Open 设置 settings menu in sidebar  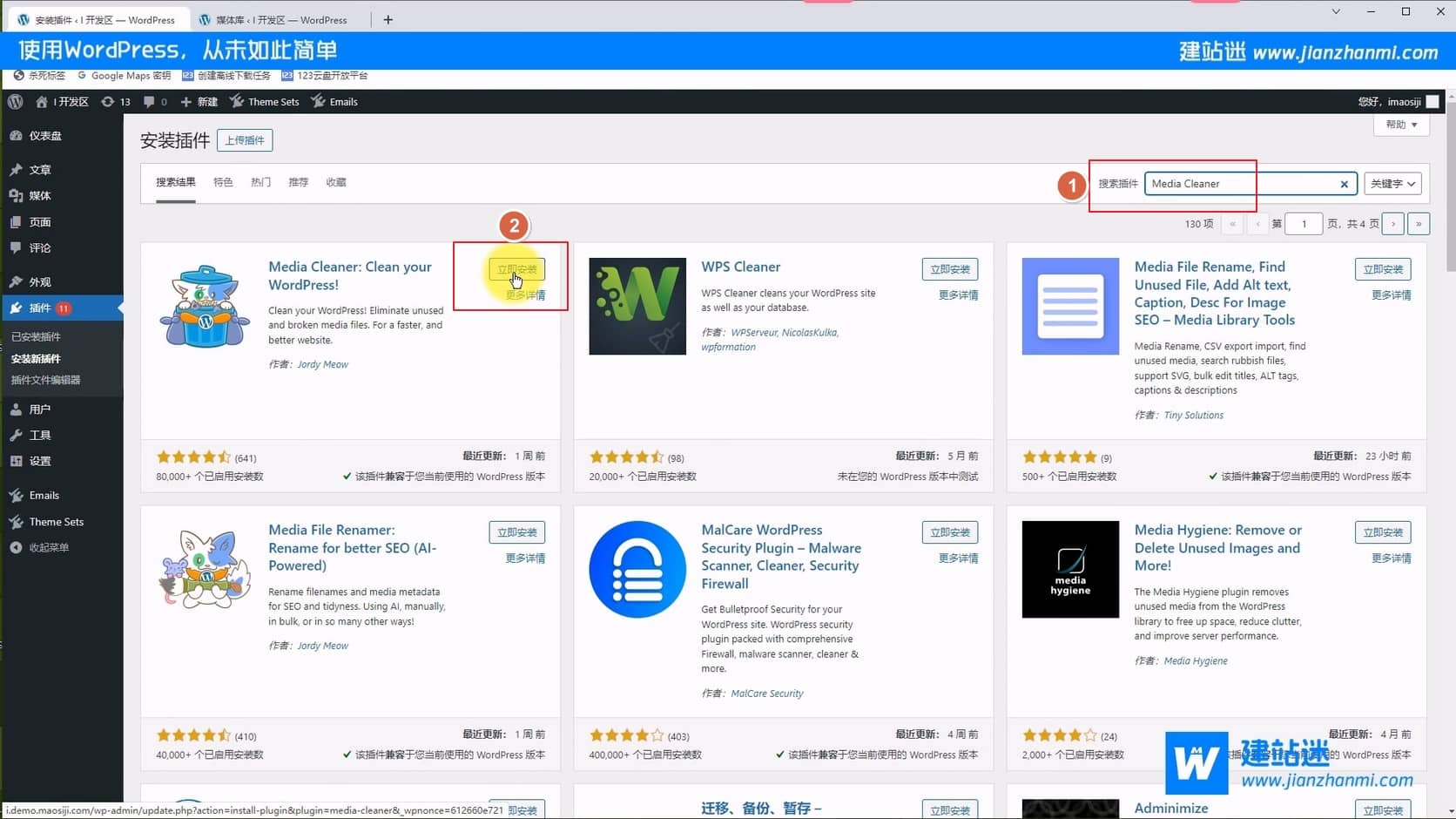pos(39,461)
